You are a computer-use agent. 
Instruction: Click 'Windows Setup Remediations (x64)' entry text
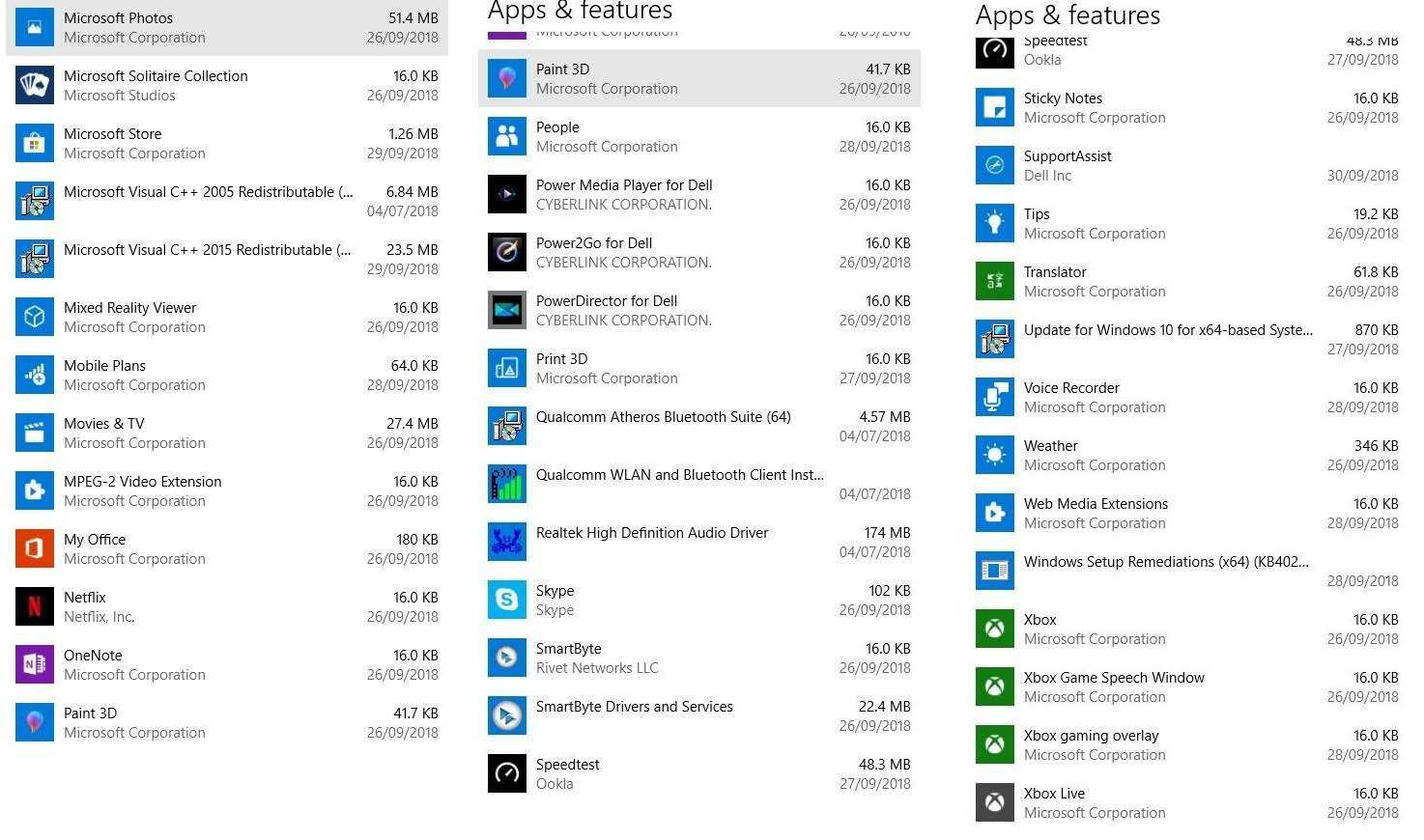point(1166,561)
